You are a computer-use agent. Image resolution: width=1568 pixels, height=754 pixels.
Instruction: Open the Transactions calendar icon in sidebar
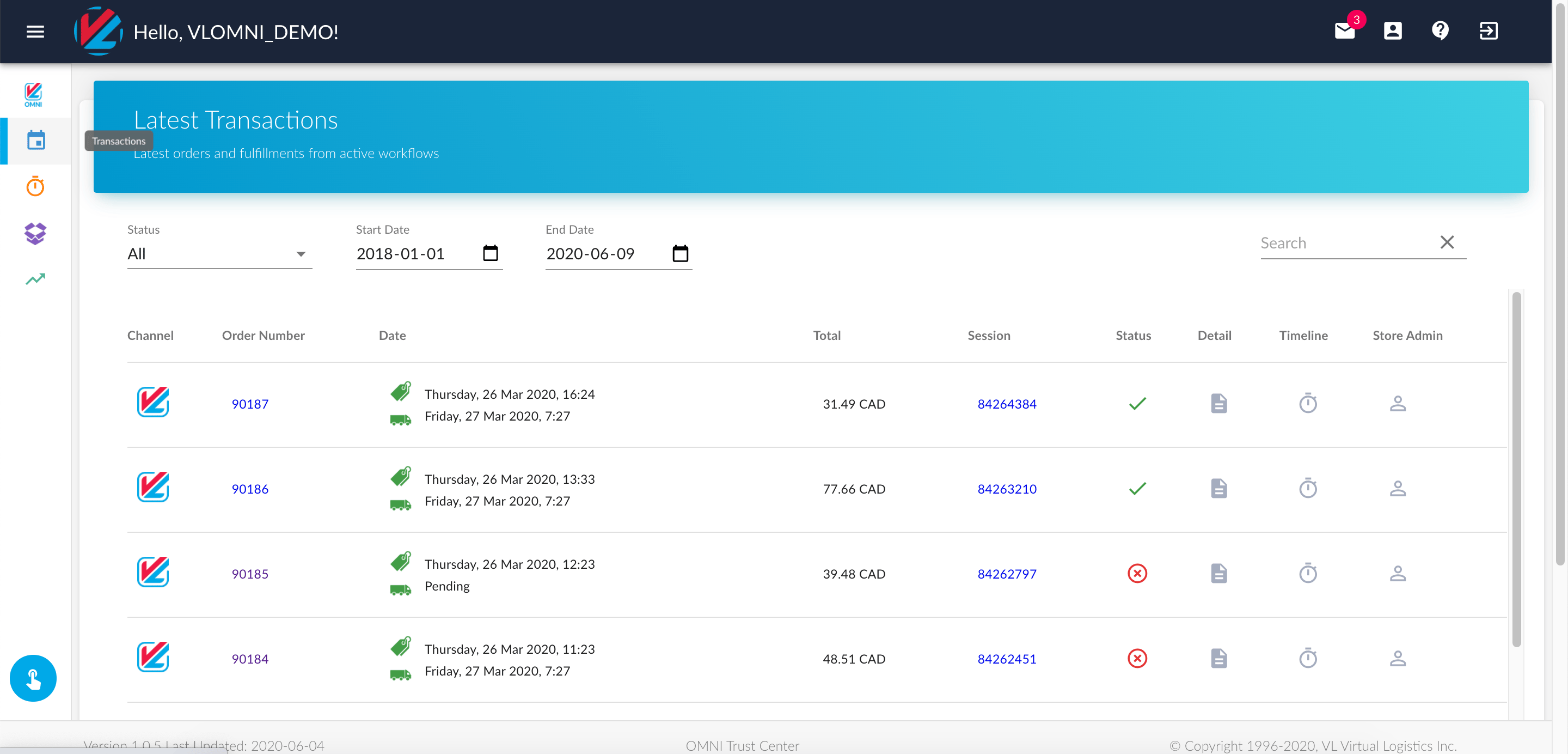click(x=36, y=140)
